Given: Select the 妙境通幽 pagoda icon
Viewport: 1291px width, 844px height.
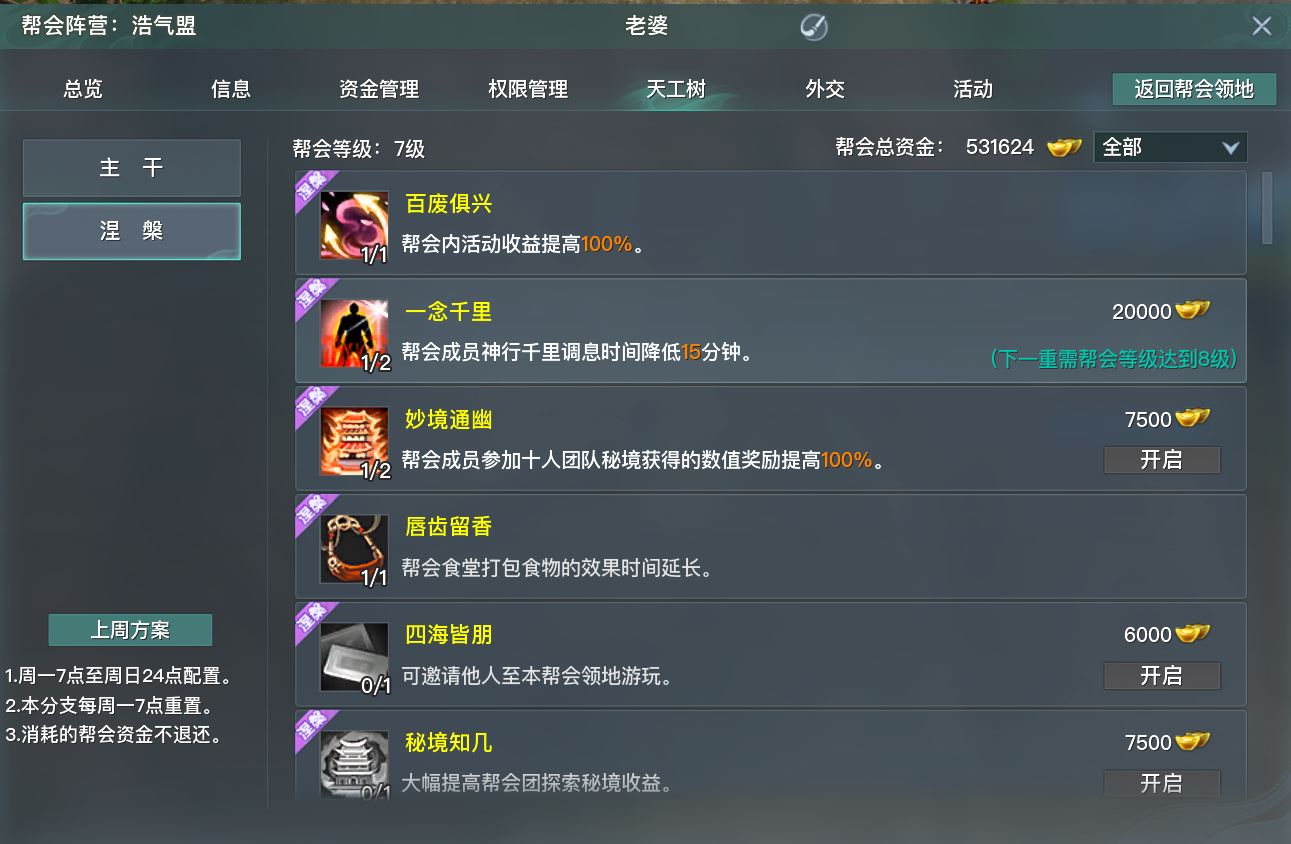Looking at the screenshot, I should coord(354,441).
